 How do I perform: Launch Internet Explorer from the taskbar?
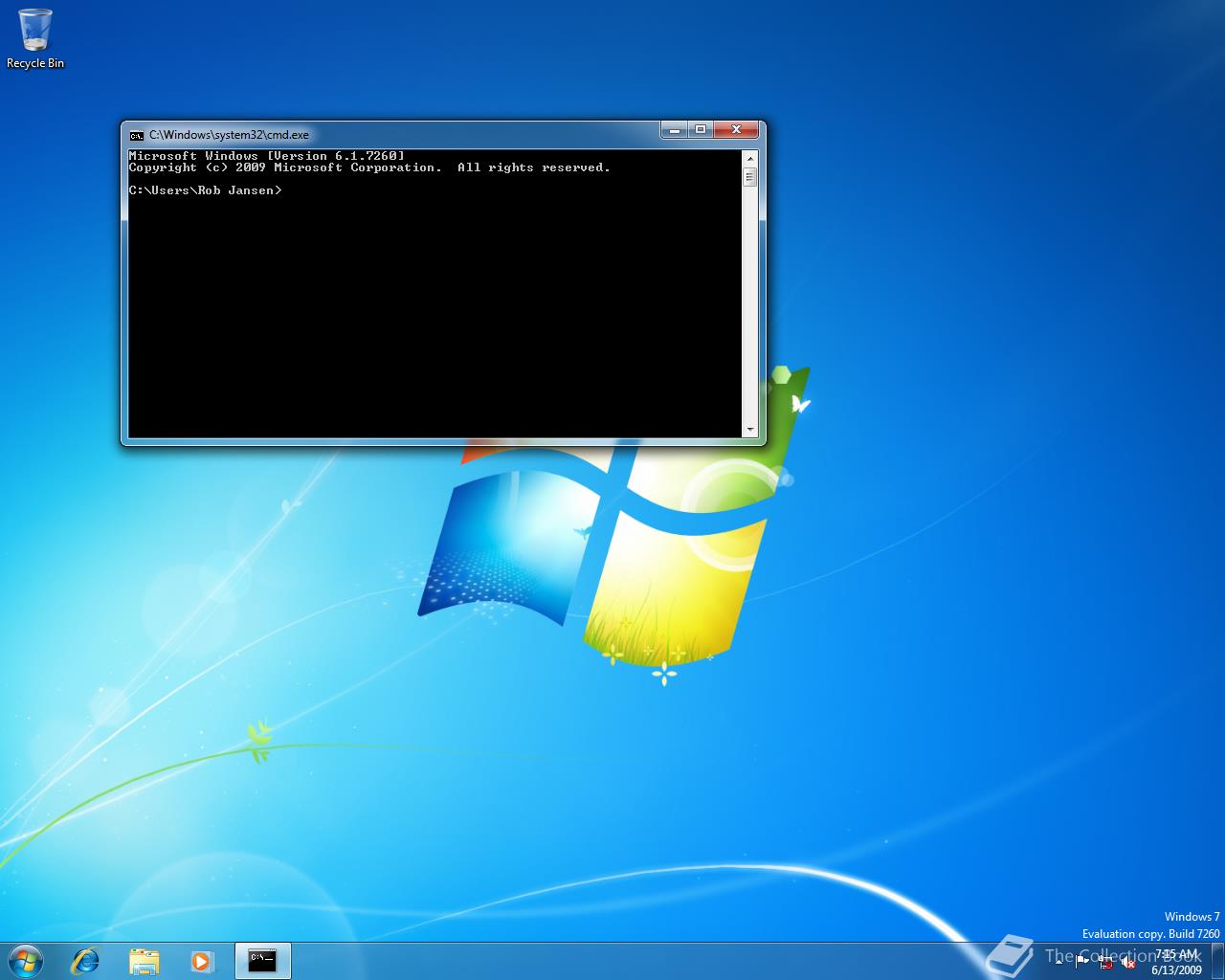(x=86, y=961)
